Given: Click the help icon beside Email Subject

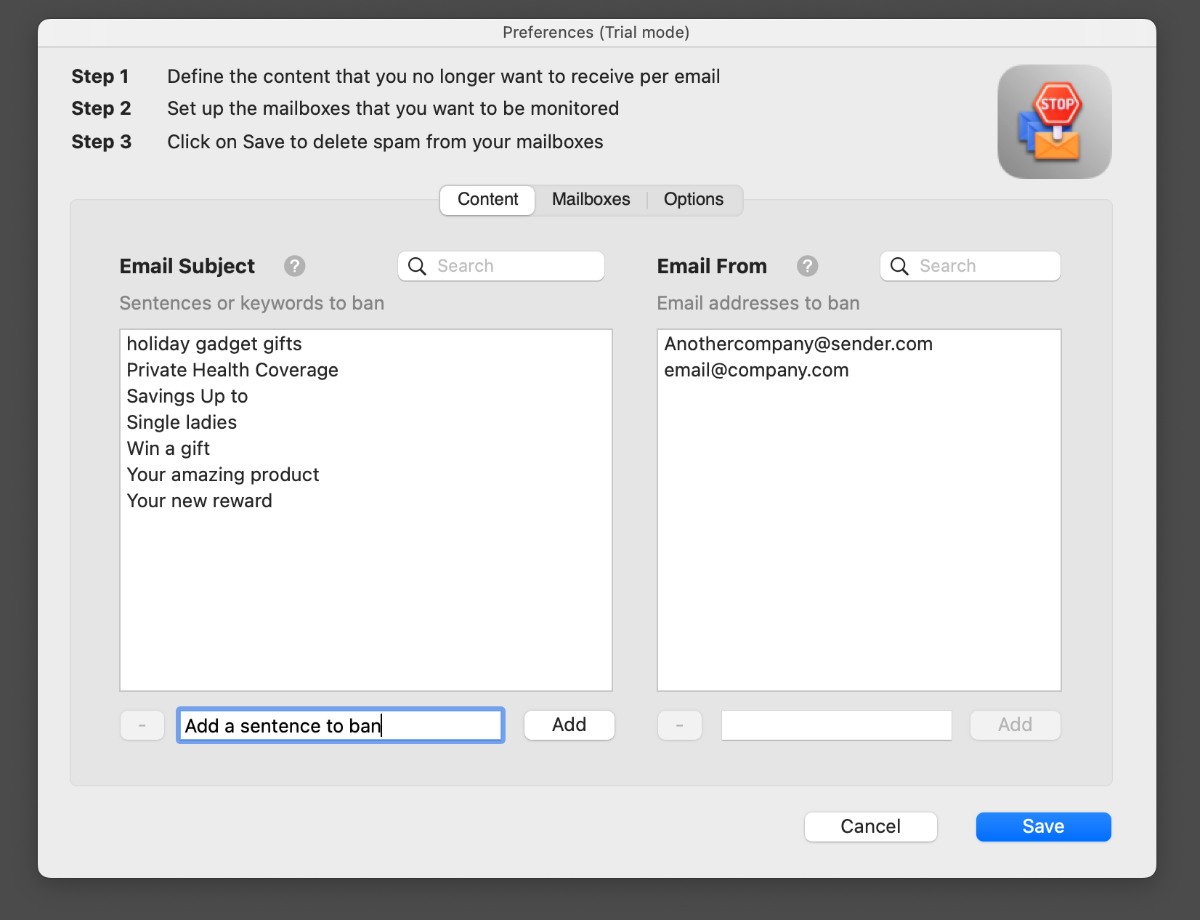Looking at the screenshot, I should point(294,266).
